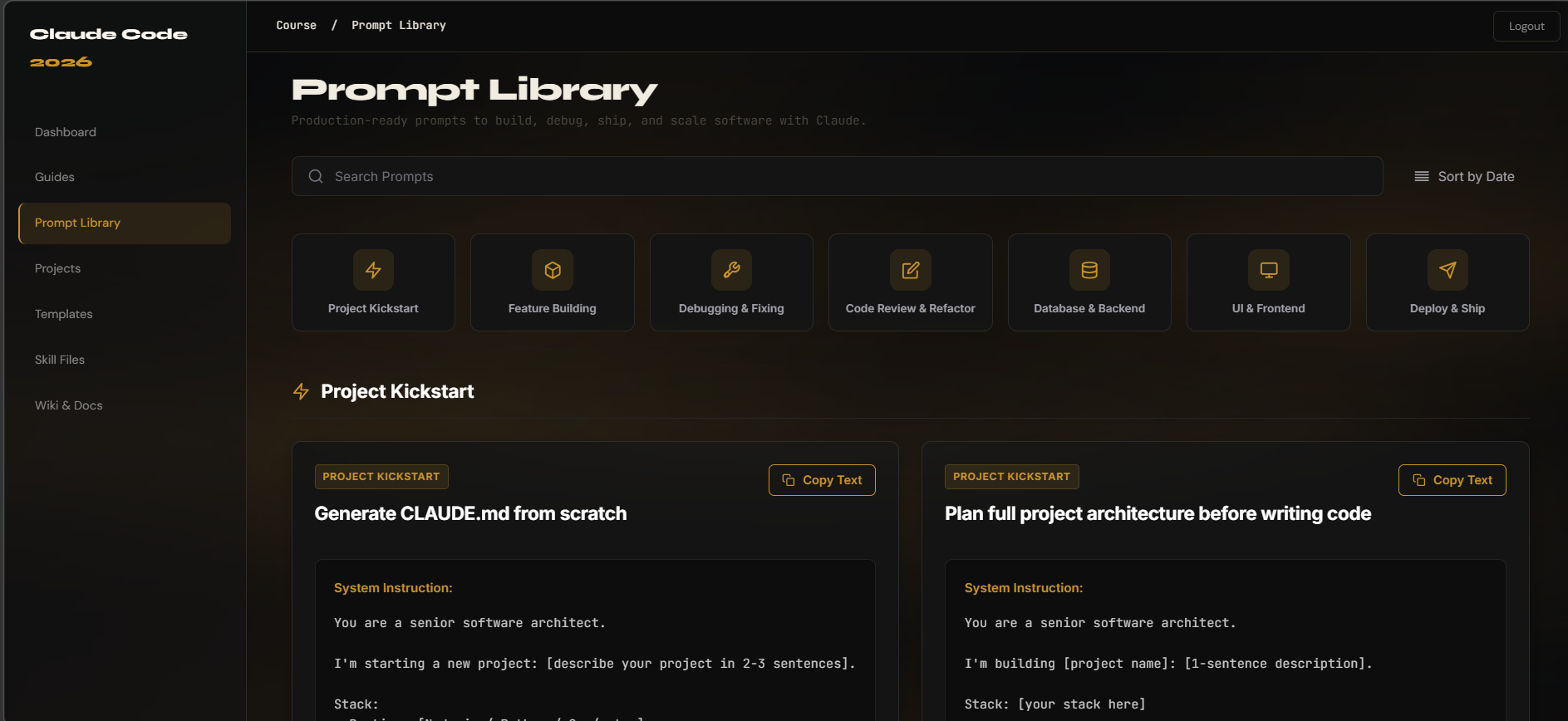Go to Projects in the sidebar
1568x721 pixels.
[58, 268]
